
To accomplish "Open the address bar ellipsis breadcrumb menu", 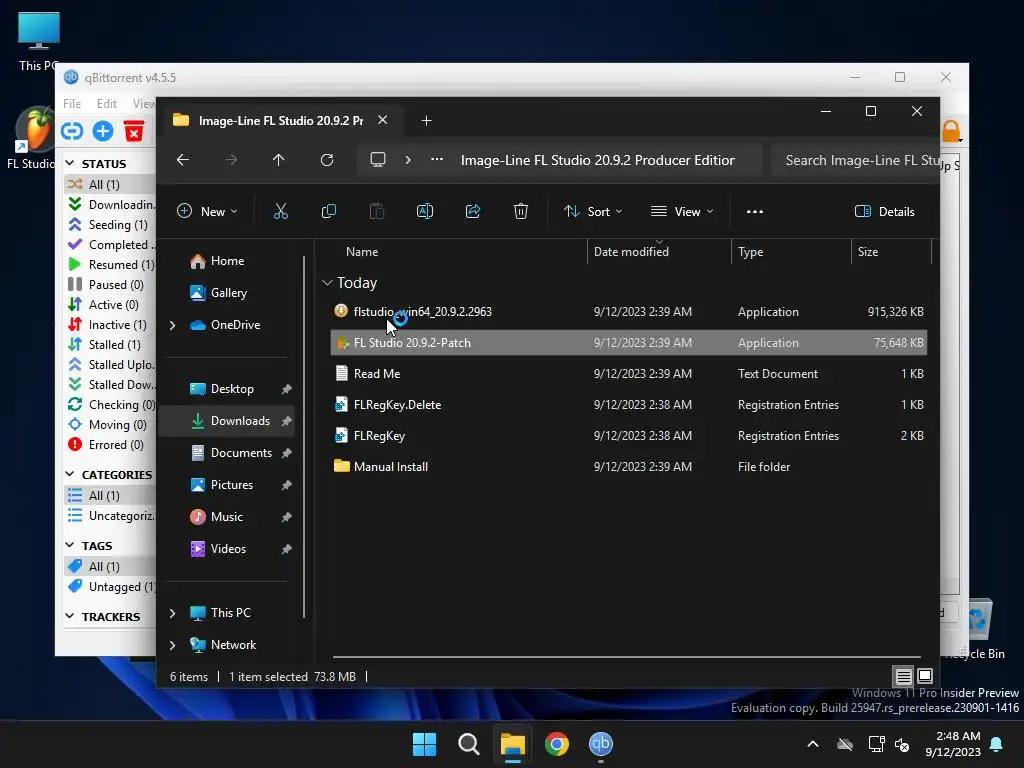I will pyautogui.click(x=437, y=159).
